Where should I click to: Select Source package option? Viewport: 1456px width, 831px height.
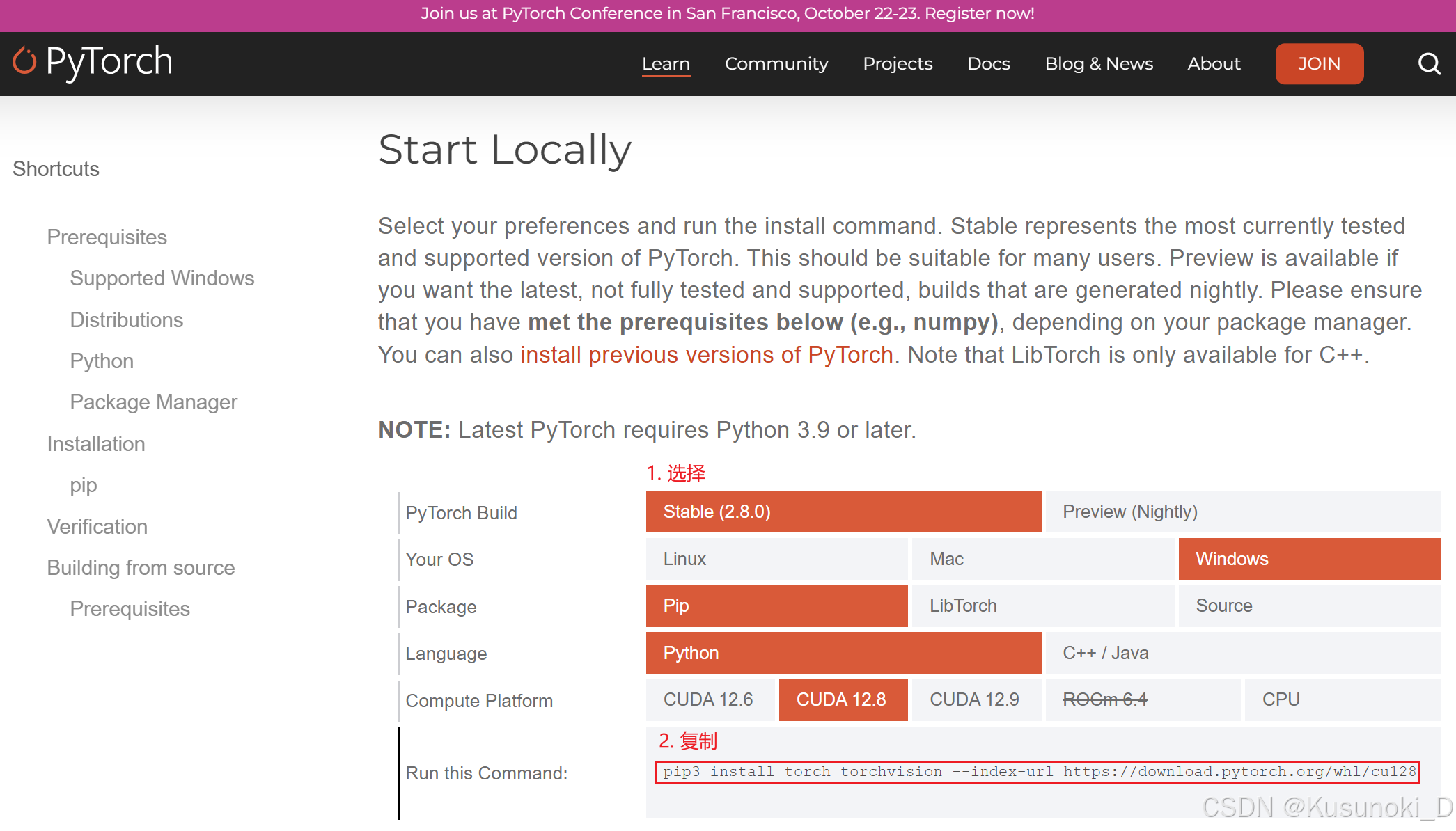[x=1309, y=606]
